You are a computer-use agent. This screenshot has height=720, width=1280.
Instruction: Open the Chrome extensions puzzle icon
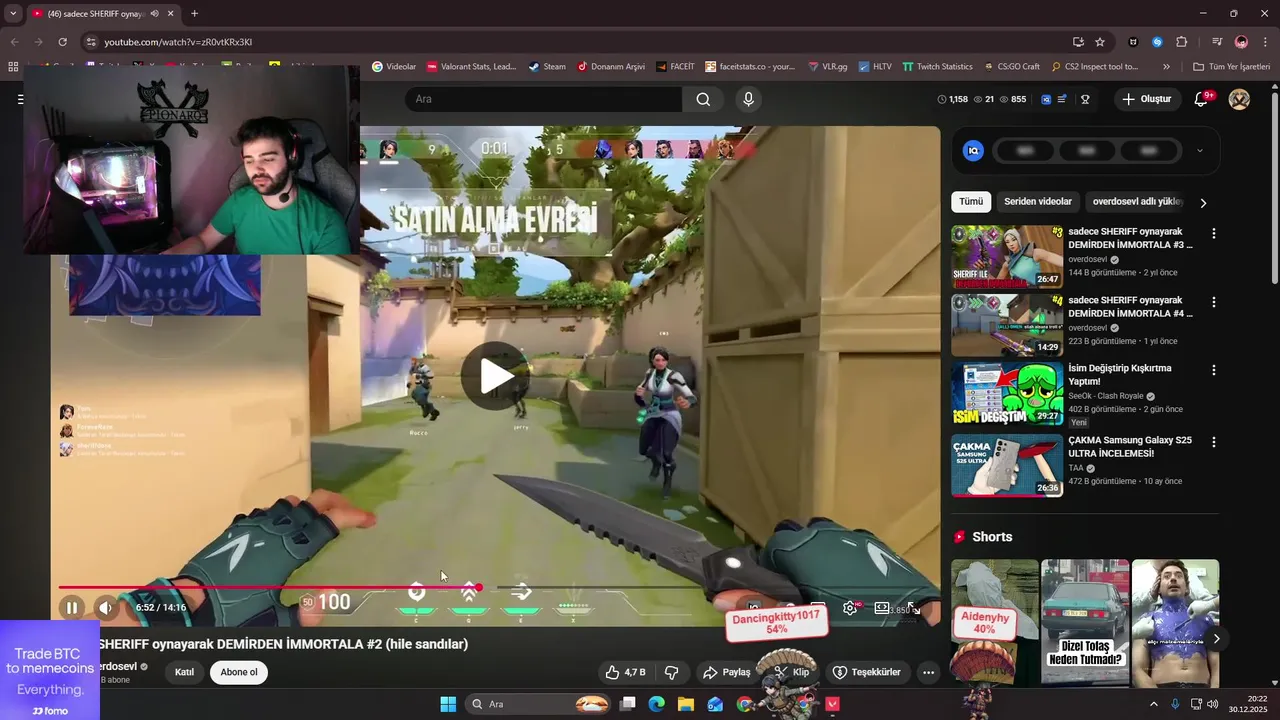[x=1181, y=42]
